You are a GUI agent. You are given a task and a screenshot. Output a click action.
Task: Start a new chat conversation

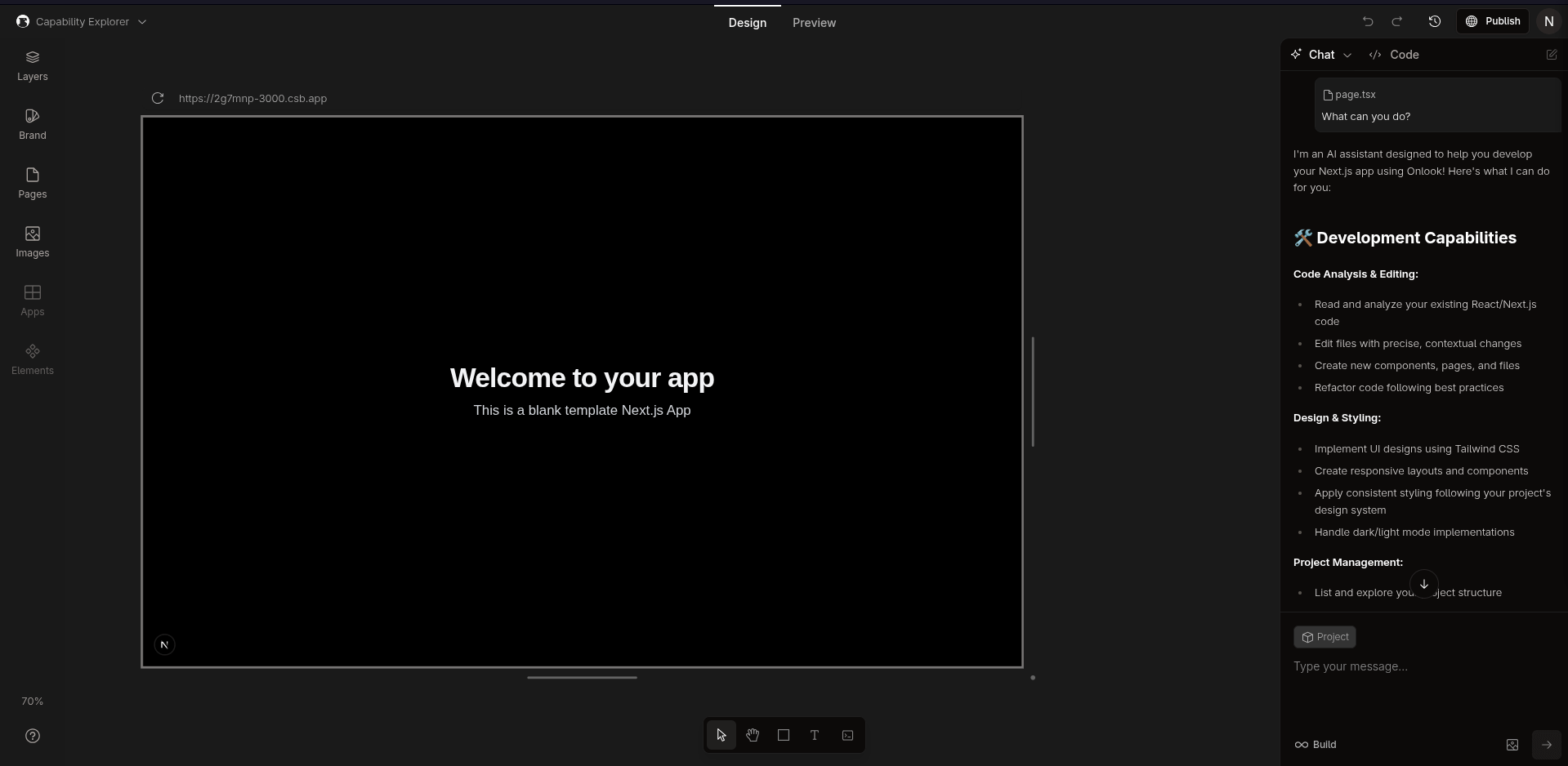(x=1551, y=55)
